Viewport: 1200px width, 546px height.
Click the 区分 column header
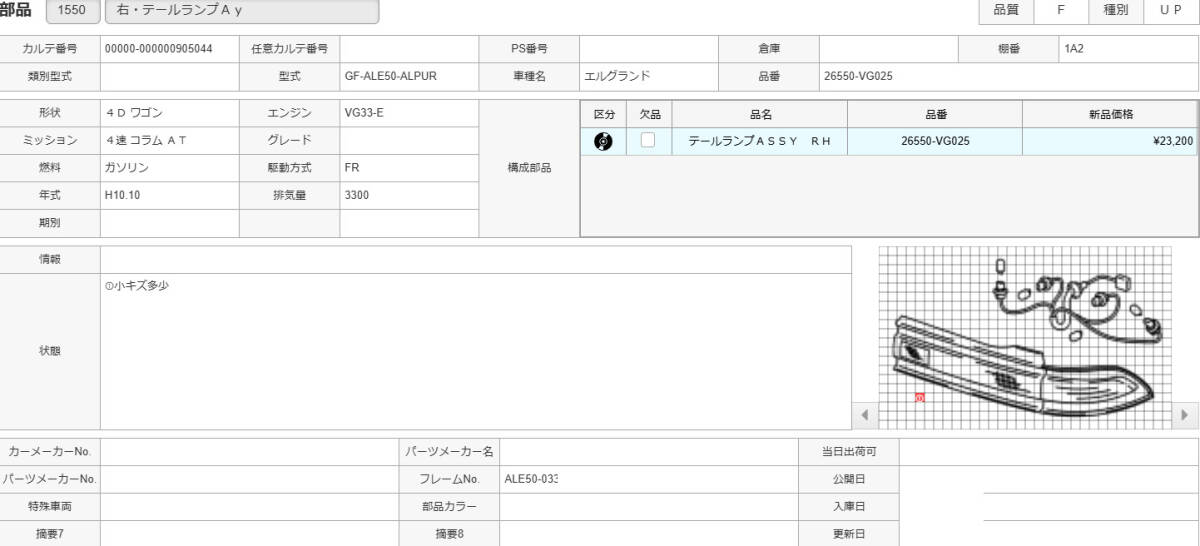(x=604, y=115)
